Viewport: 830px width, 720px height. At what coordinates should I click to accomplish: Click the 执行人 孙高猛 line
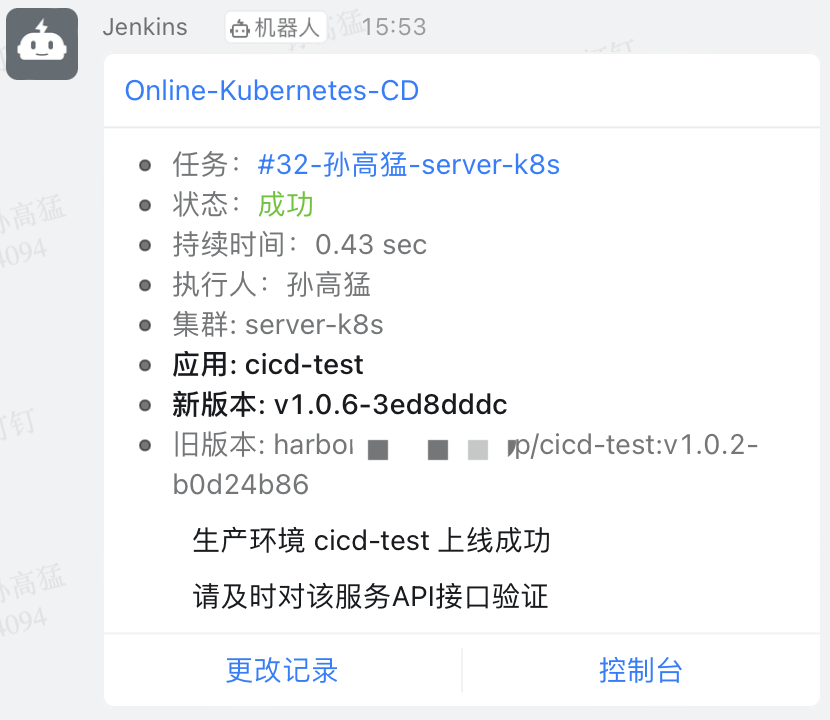click(x=272, y=285)
